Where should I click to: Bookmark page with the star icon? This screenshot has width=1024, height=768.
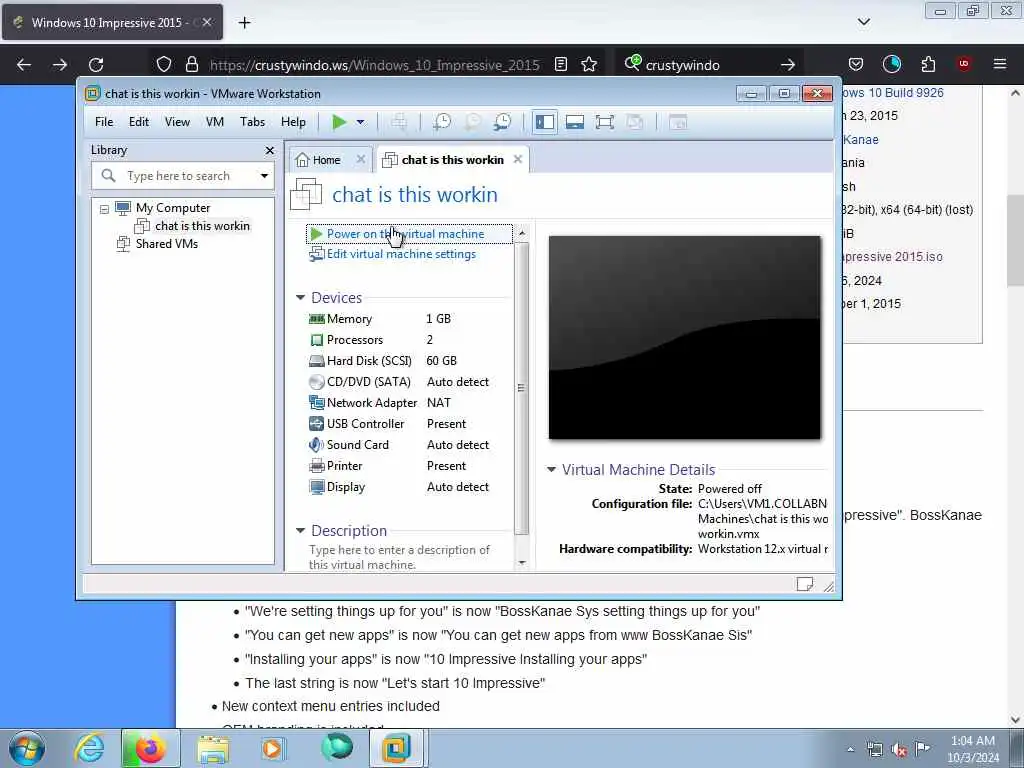(589, 65)
